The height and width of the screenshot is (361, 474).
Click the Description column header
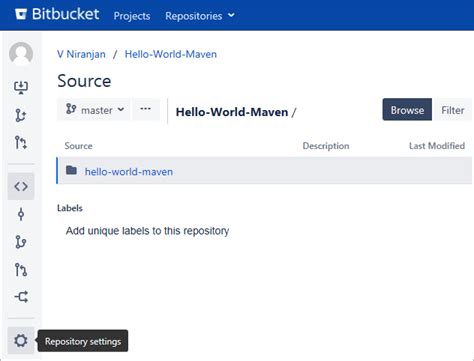pyautogui.click(x=326, y=146)
